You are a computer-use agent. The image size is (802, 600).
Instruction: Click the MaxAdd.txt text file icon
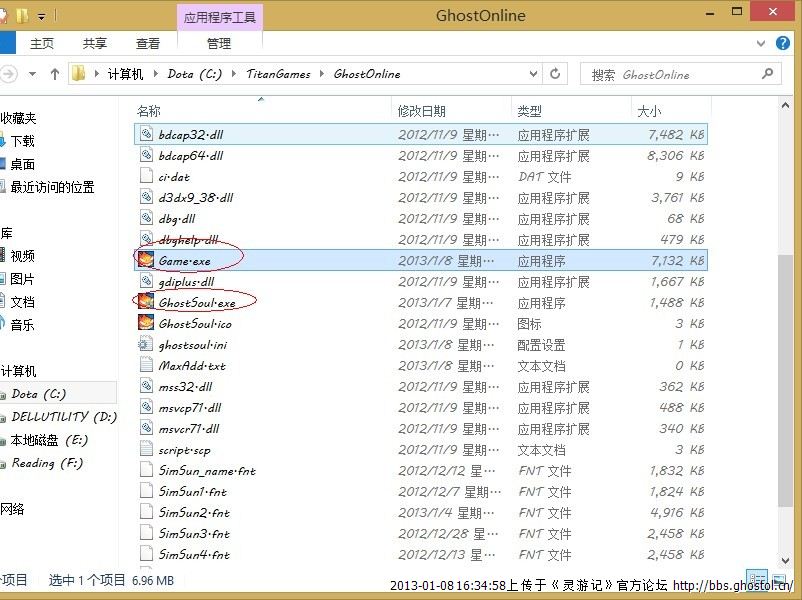[x=146, y=365]
